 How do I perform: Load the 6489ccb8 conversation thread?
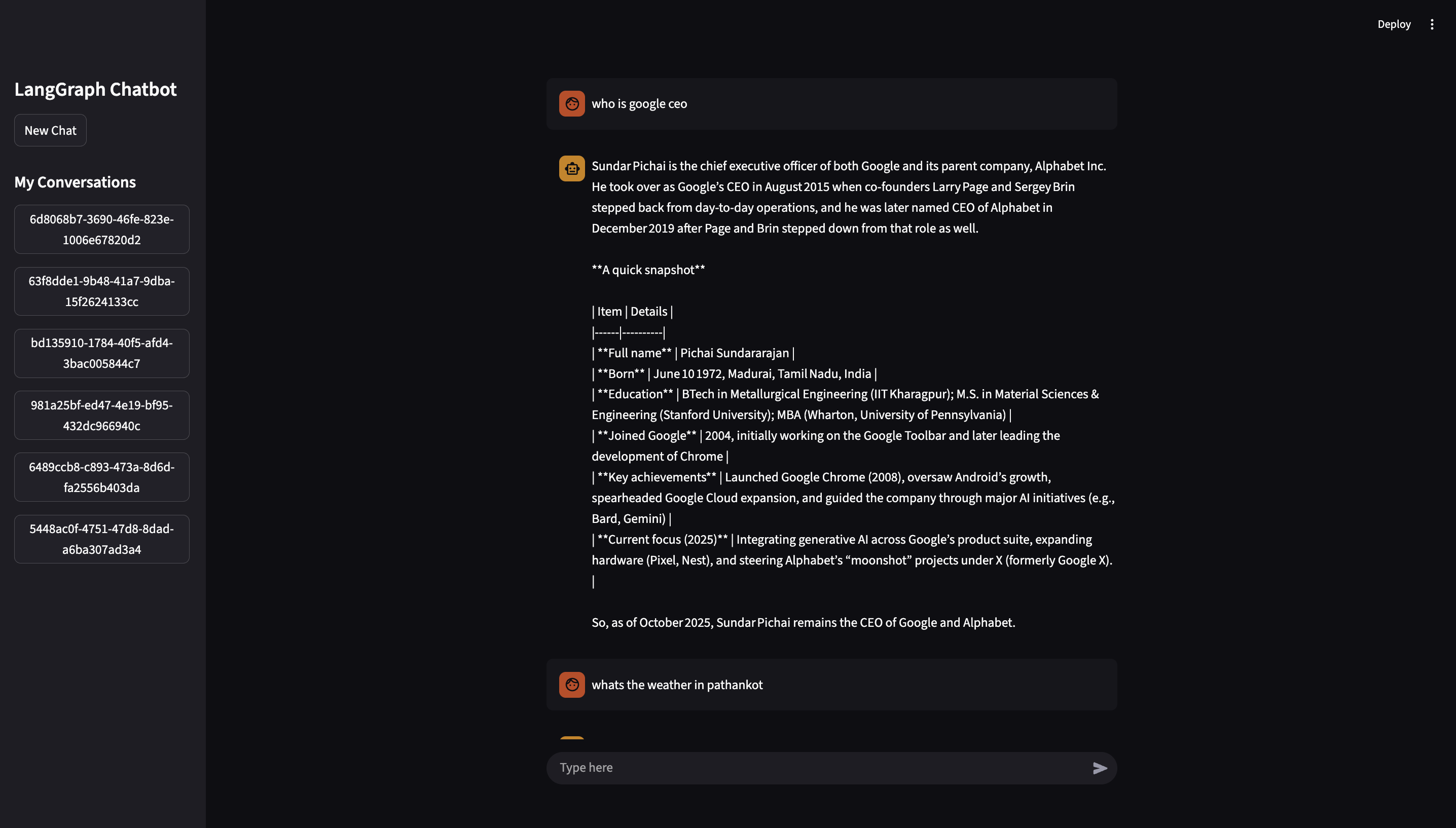pos(102,477)
